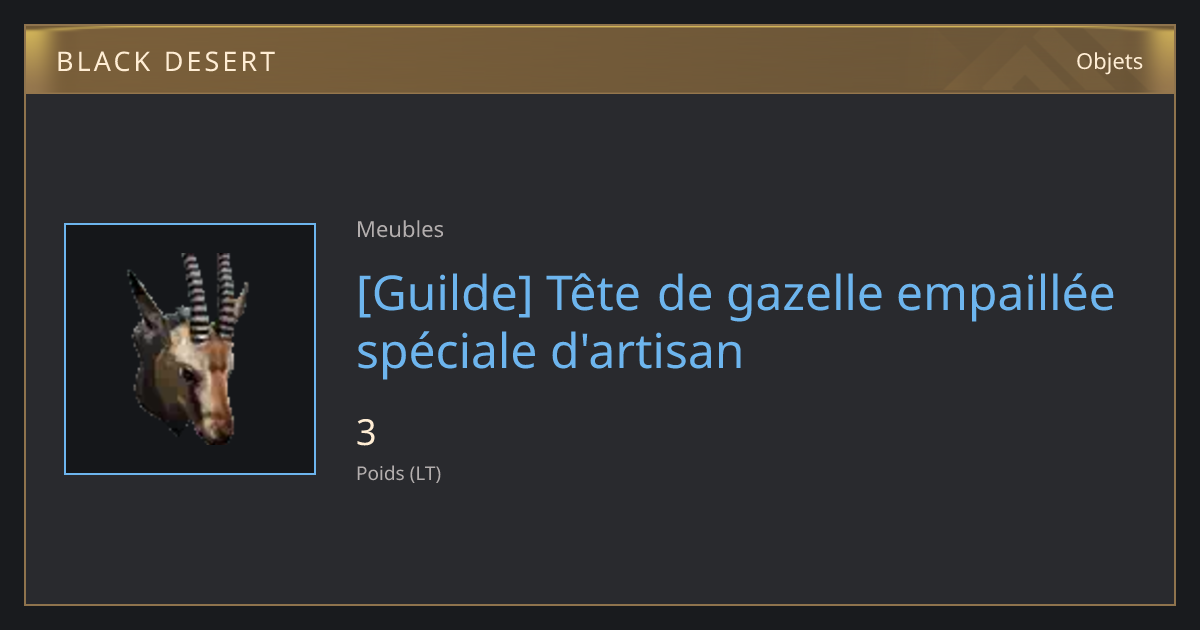Click the dark area below Poids (LT)
This screenshot has height=630, width=1200.
pyautogui.click(x=600, y=545)
